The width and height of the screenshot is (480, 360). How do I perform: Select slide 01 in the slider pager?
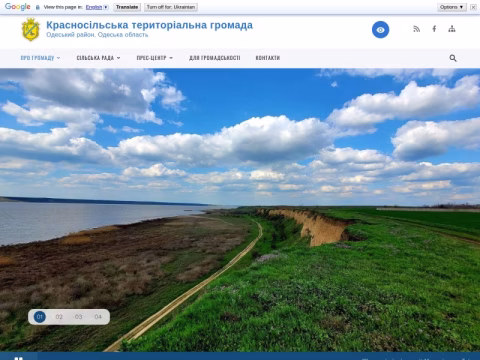point(40,317)
